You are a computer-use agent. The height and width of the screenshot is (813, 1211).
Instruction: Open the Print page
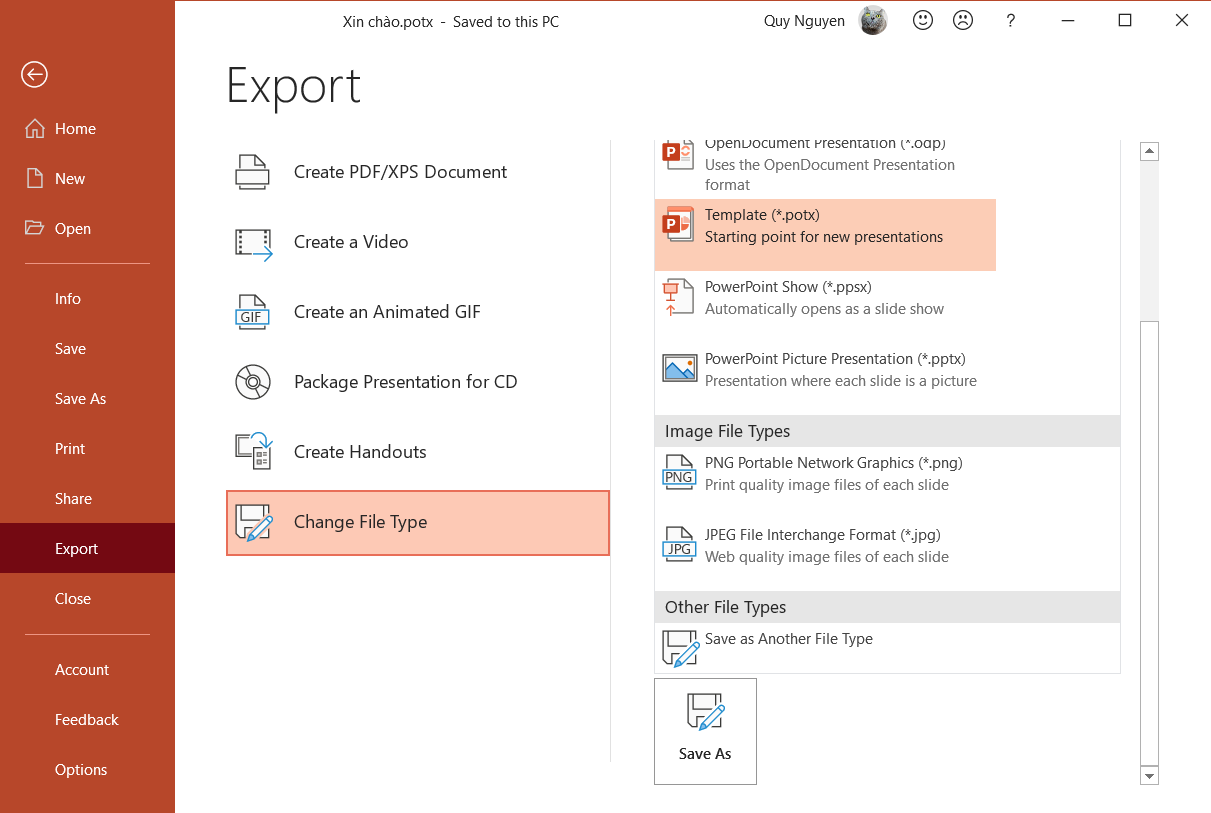click(x=87, y=448)
